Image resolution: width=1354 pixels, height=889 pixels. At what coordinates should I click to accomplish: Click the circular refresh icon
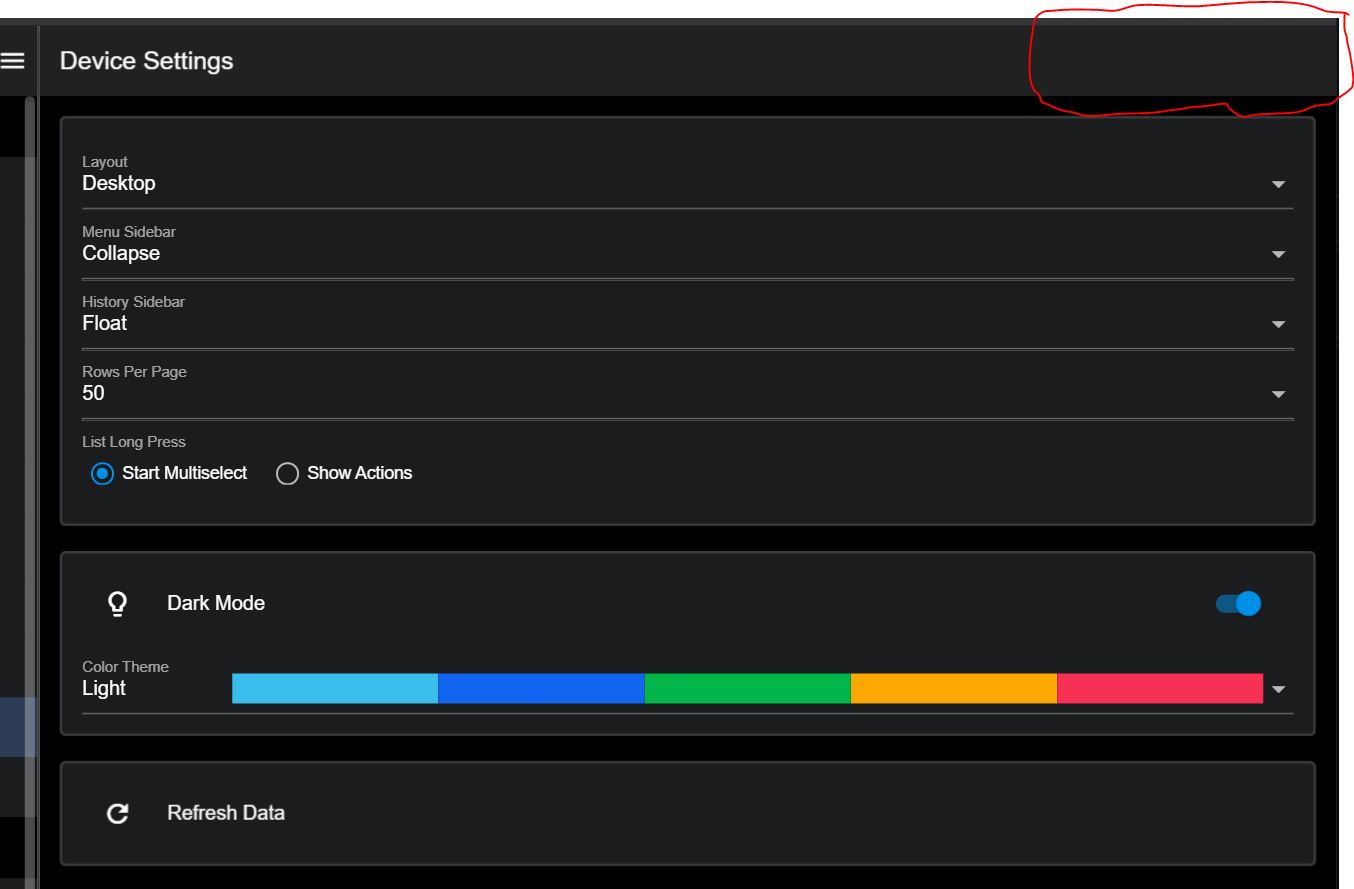117,813
